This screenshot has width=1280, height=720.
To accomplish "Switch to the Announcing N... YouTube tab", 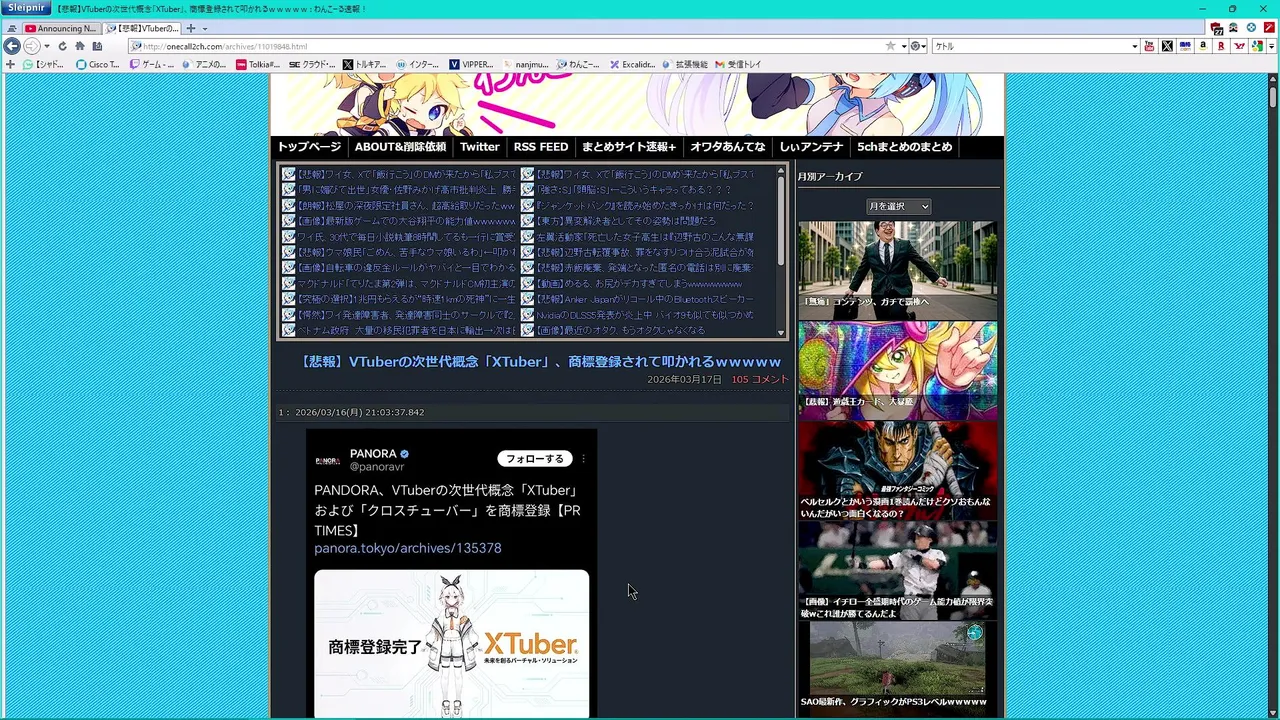I will tap(62, 29).
